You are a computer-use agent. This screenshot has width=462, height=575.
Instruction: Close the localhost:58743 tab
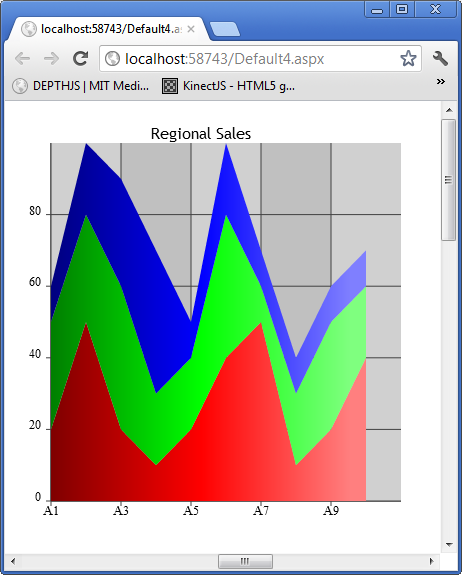click(x=191, y=29)
